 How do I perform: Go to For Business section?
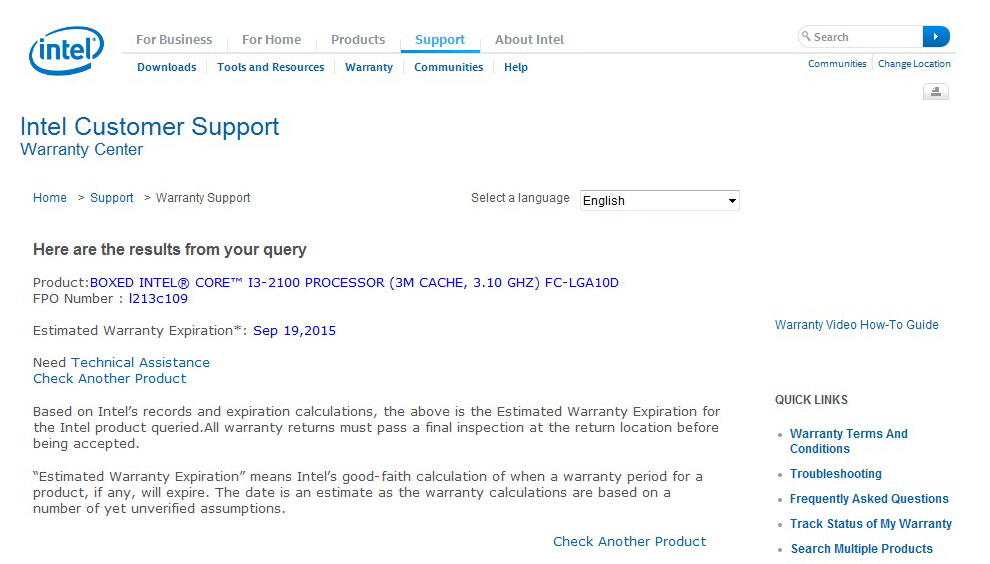tap(174, 39)
